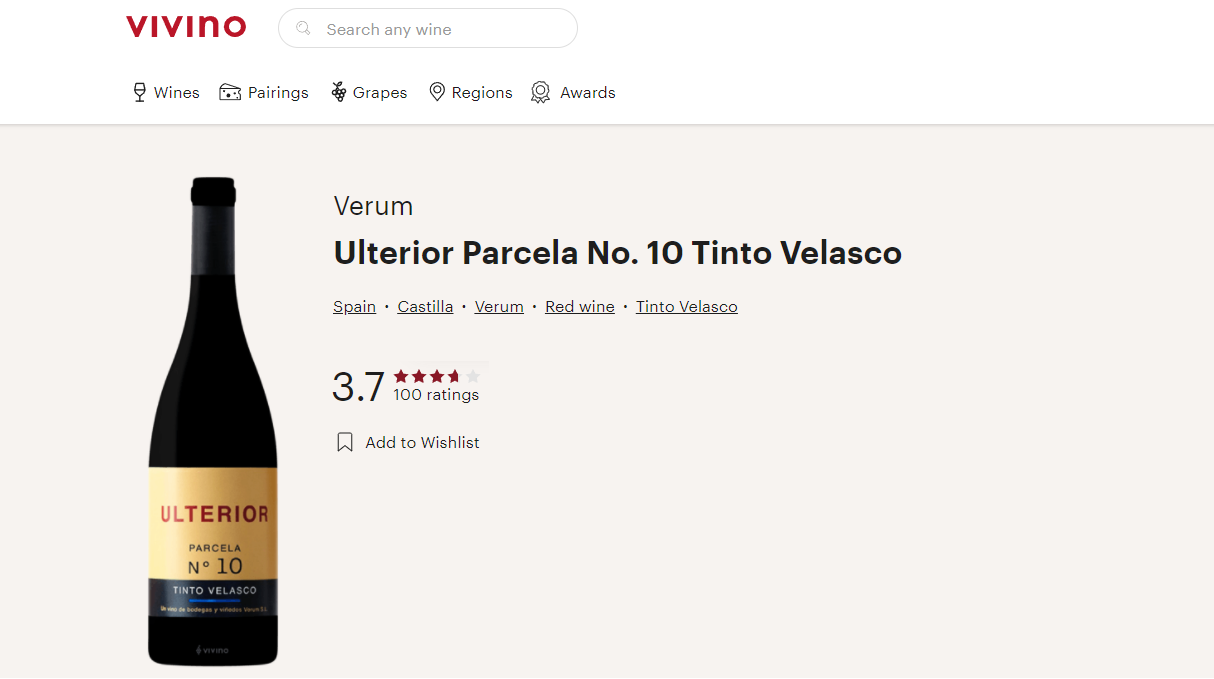
Task: Follow the Red wine link
Action: click(x=580, y=307)
